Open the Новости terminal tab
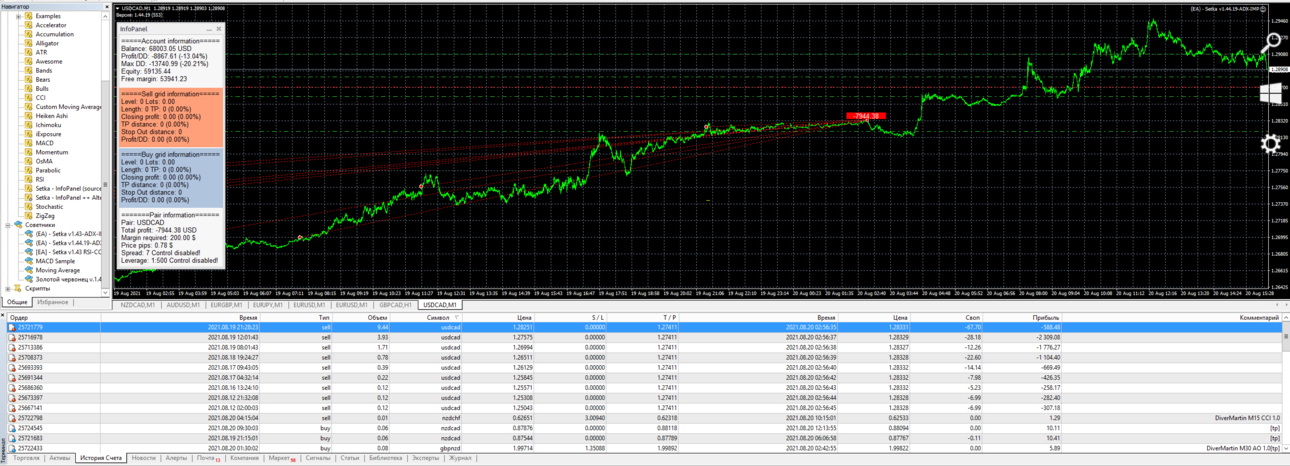This screenshot has height=466, width=1290. point(144,458)
